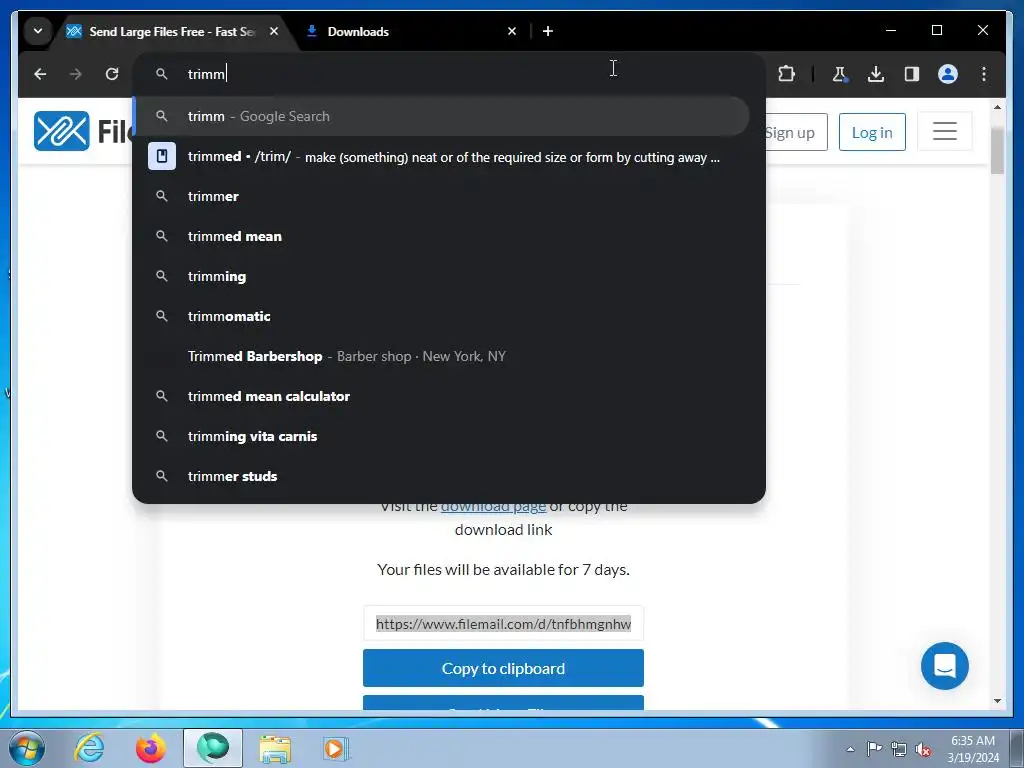This screenshot has width=1024, height=768.
Task: Select the trimm Google Search suggestion
Action: [441, 116]
